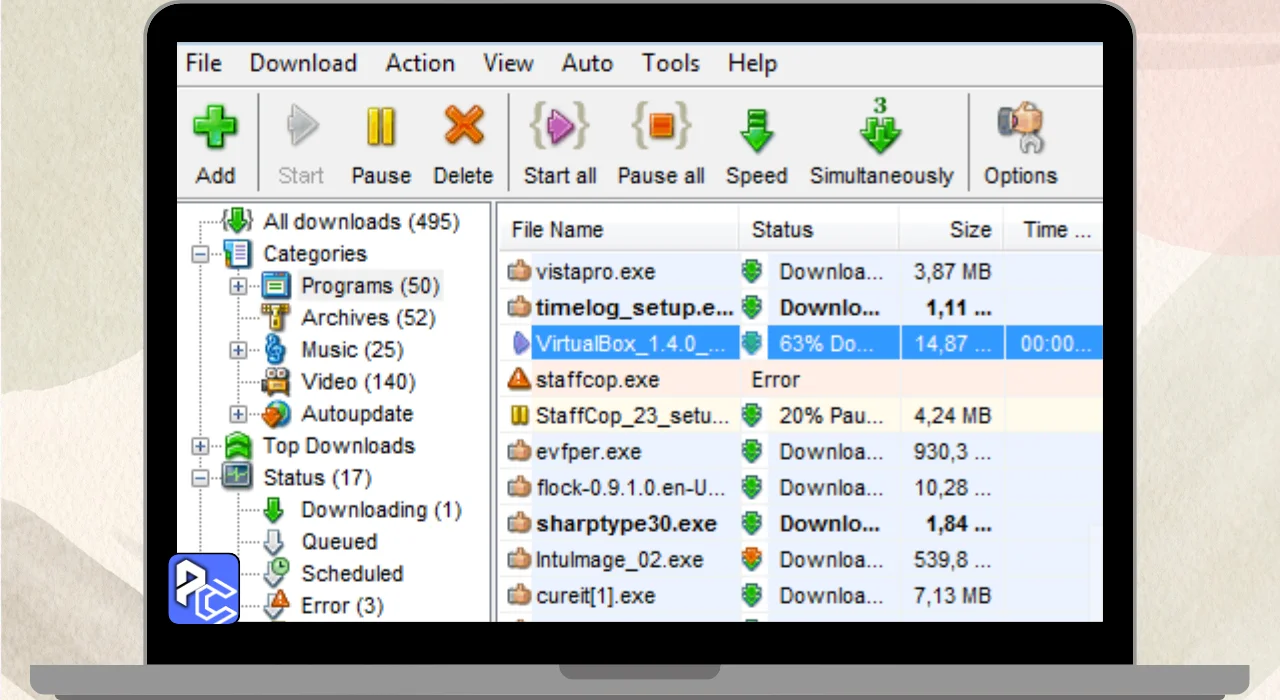Screen dimensions: 1280x700
Task: Sort by the File Name column header
Action: point(618,229)
